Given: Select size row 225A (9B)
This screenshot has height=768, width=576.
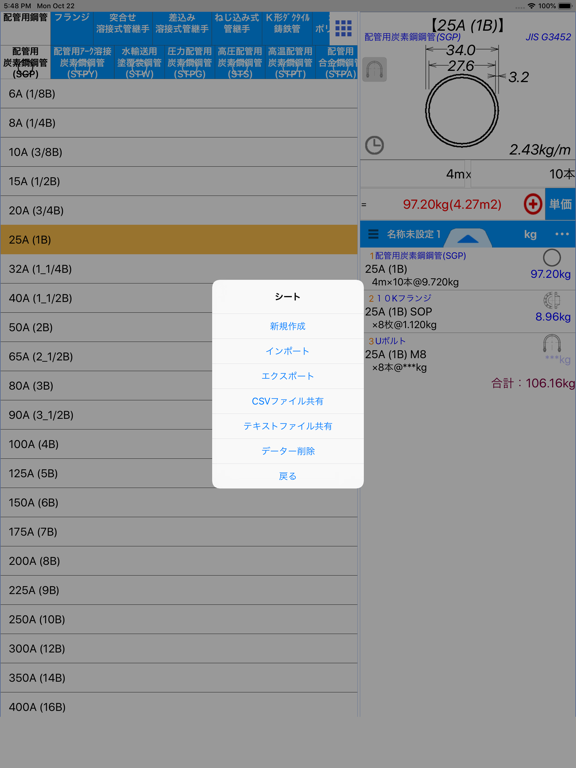Looking at the screenshot, I should [179, 590].
